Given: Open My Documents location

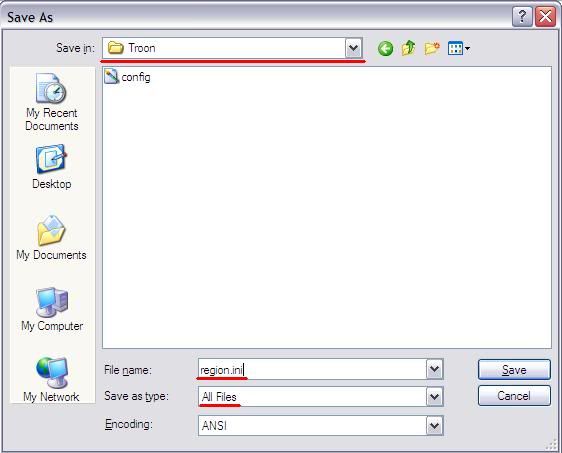Looking at the screenshot, I should pyautogui.click(x=52, y=237).
